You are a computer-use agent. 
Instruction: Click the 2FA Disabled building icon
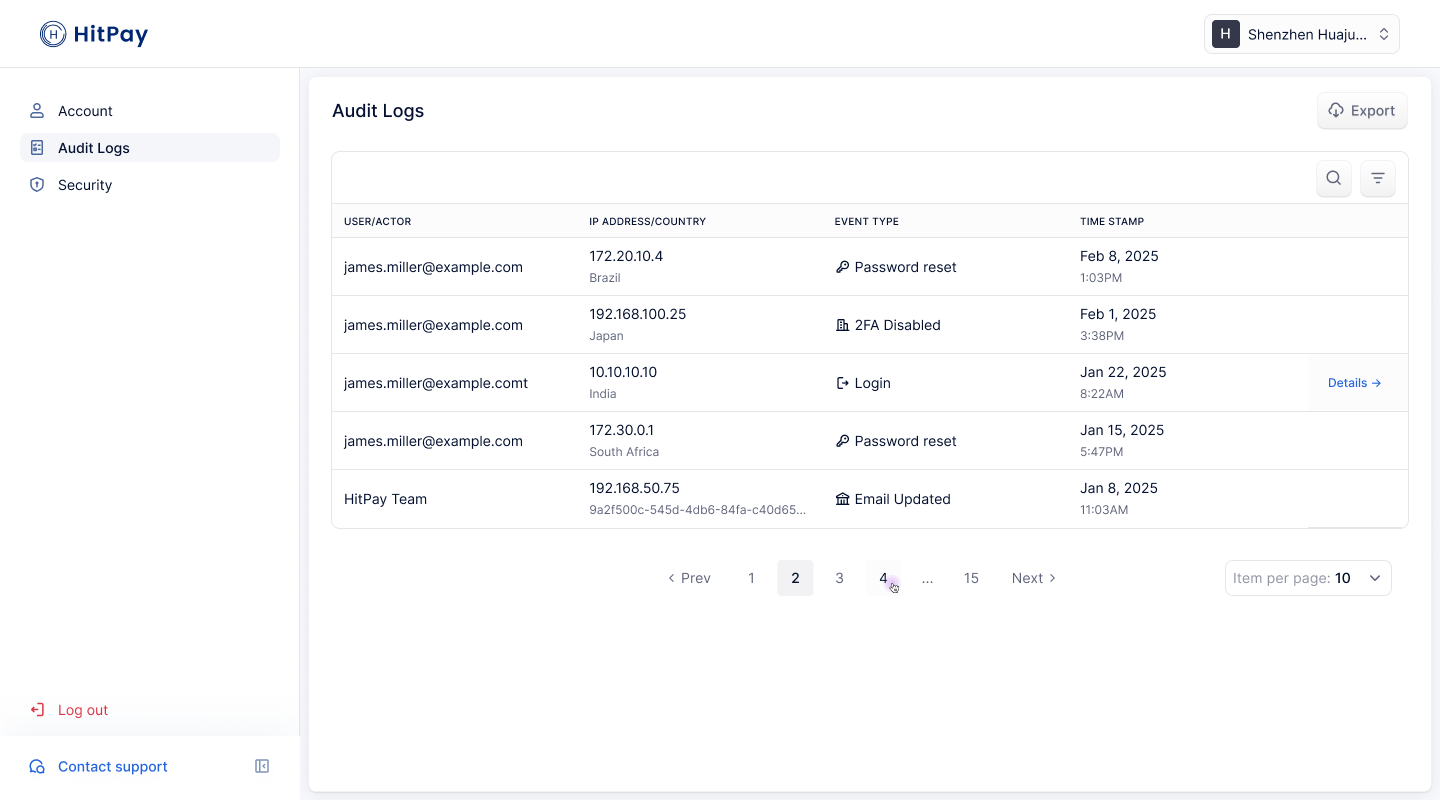point(842,325)
